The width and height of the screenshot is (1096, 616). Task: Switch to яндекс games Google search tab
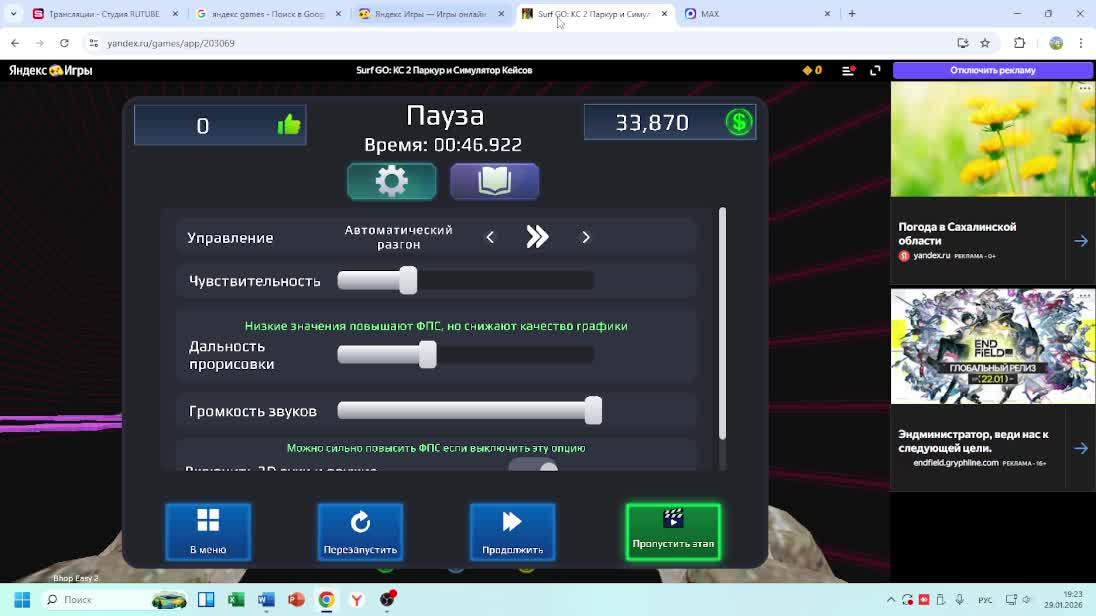[x=267, y=14]
